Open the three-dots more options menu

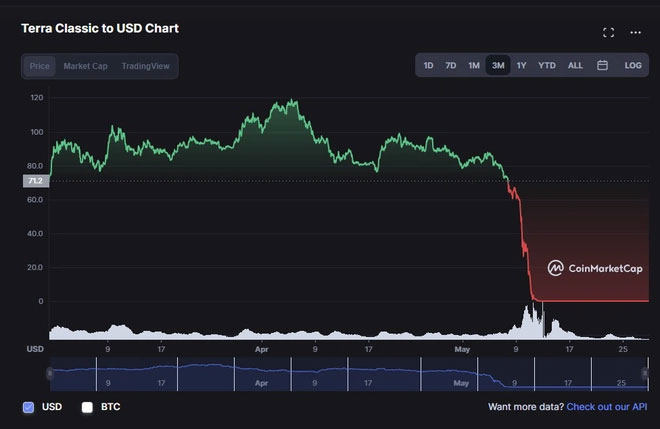tap(635, 32)
